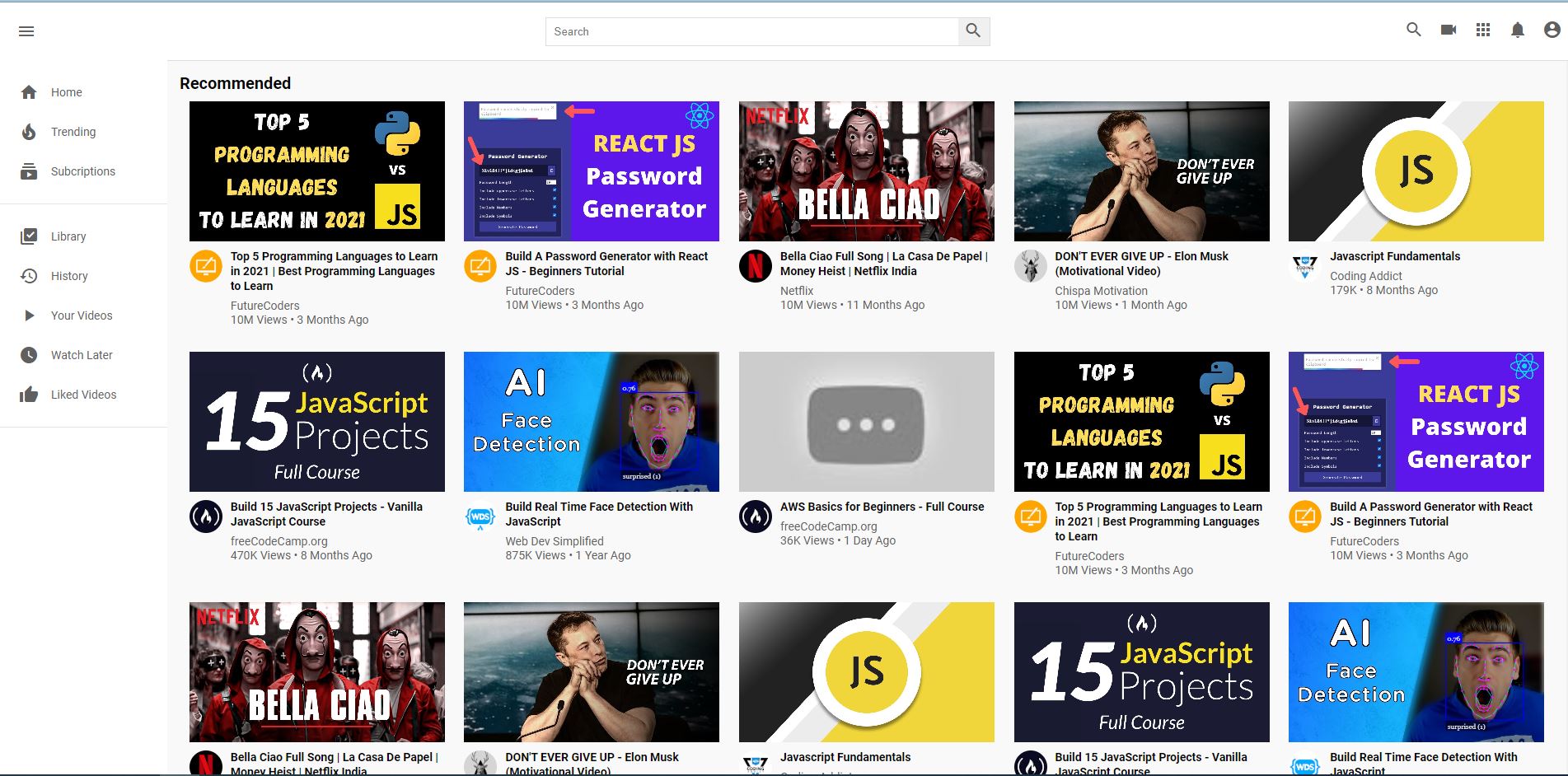
Task: Click the Library icon in the sidebar
Action: point(29,236)
